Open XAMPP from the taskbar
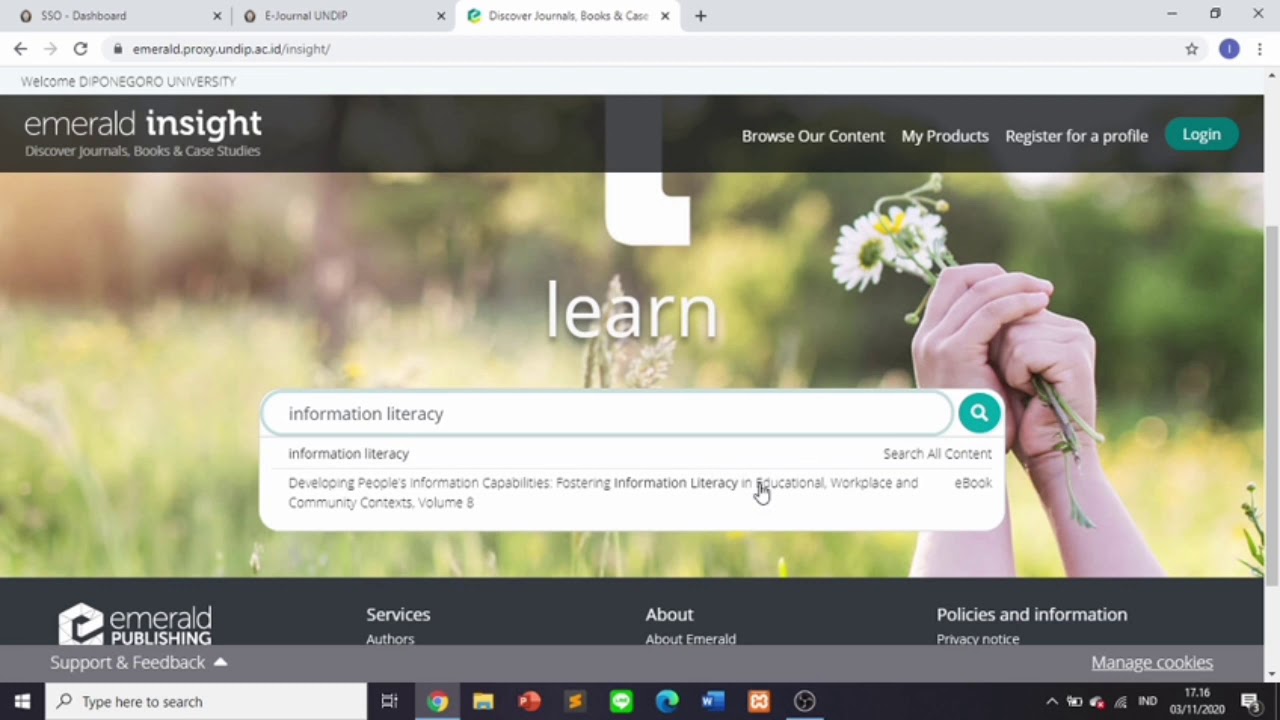The image size is (1280, 720). point(759,701)
